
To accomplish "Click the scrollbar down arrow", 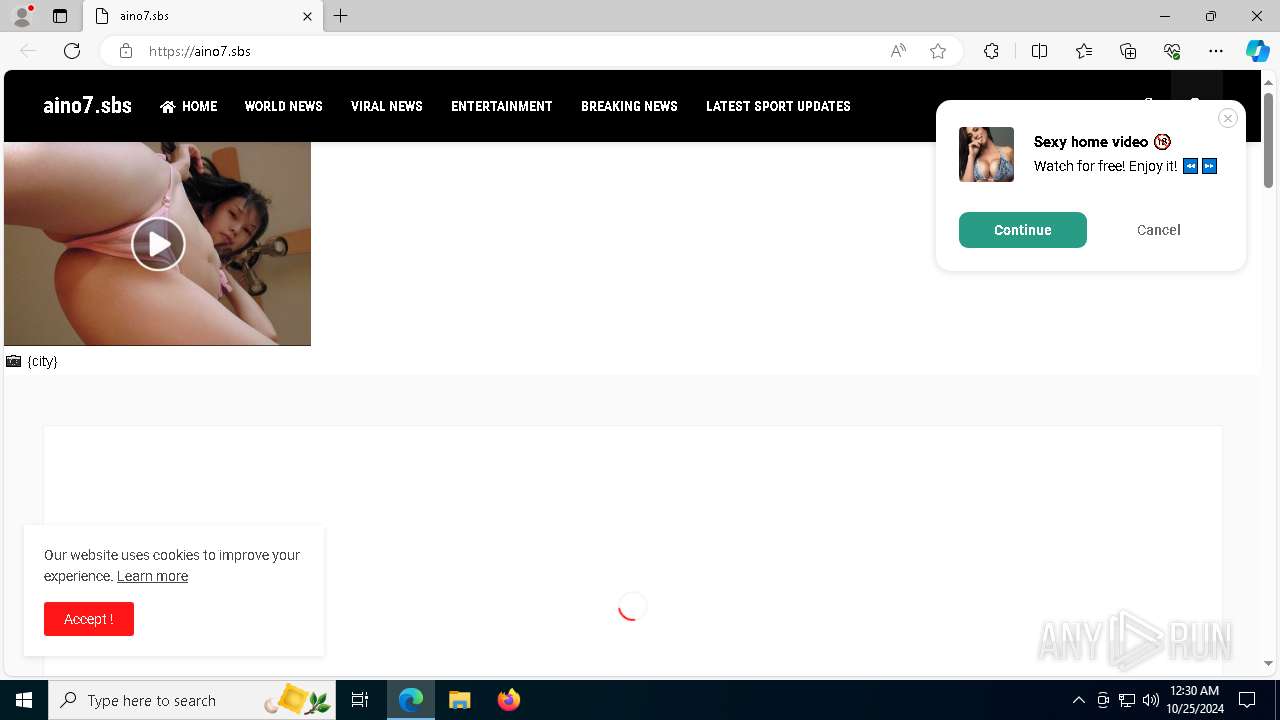I will 1268,663.
